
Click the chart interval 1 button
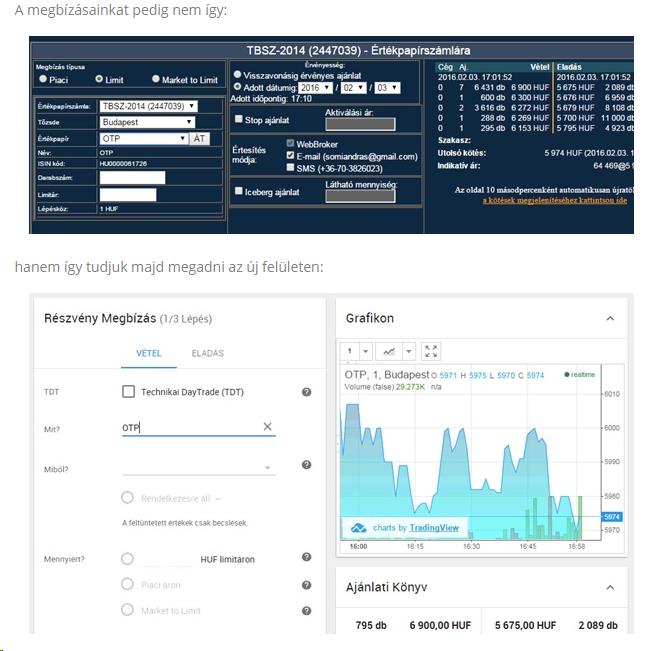pyautogui.click(x=350, y=351)
